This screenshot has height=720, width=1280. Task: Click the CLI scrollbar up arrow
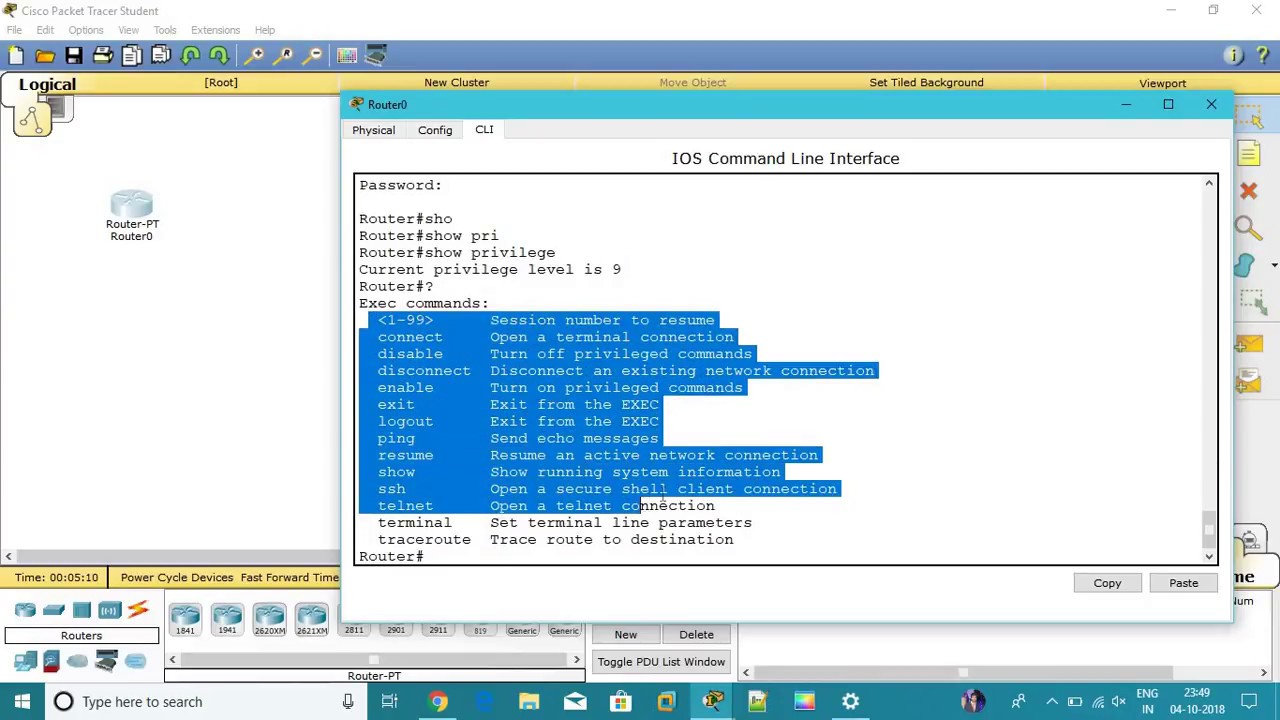coord(1209,183)
